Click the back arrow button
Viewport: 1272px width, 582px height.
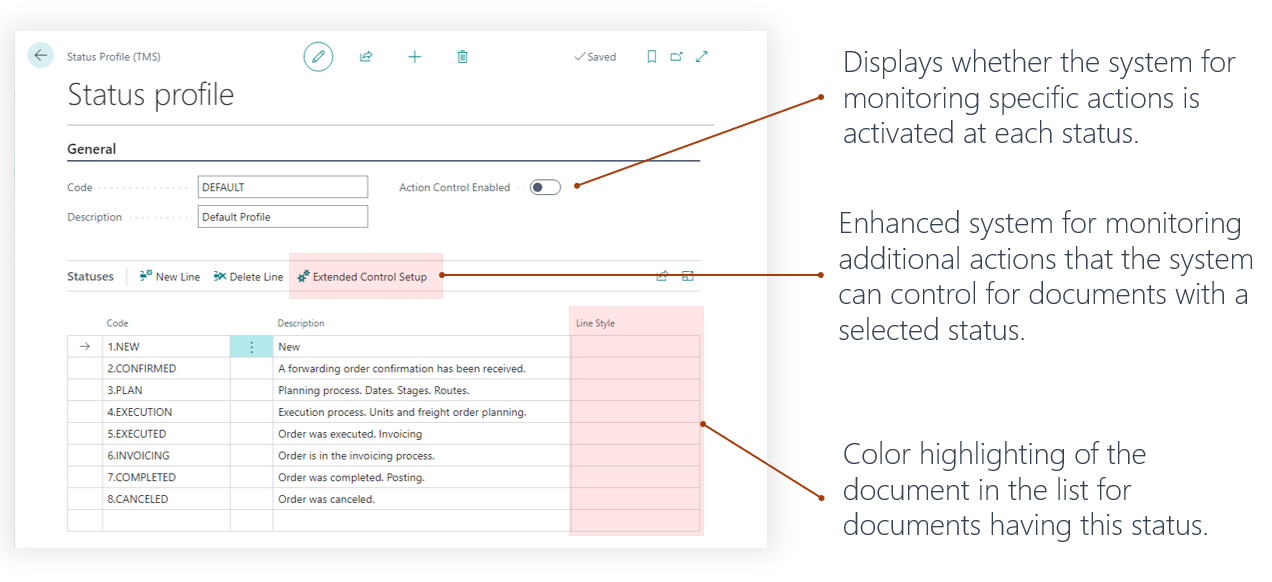pos(40,56)
